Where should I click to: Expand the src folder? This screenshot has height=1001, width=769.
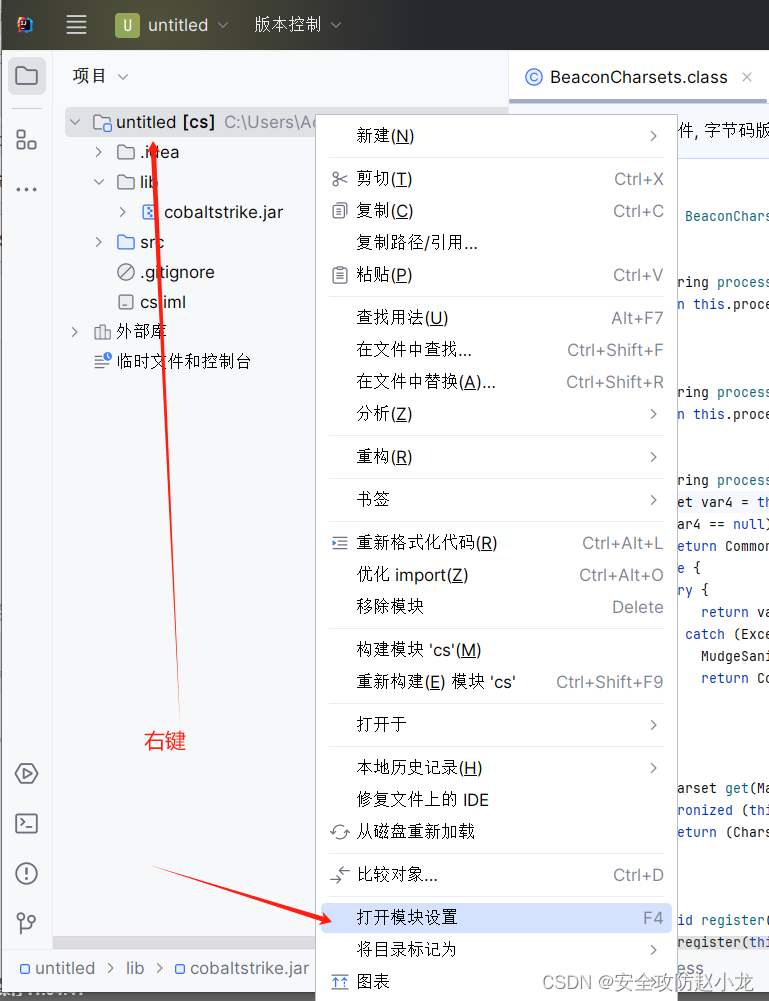tap(98, 242)
